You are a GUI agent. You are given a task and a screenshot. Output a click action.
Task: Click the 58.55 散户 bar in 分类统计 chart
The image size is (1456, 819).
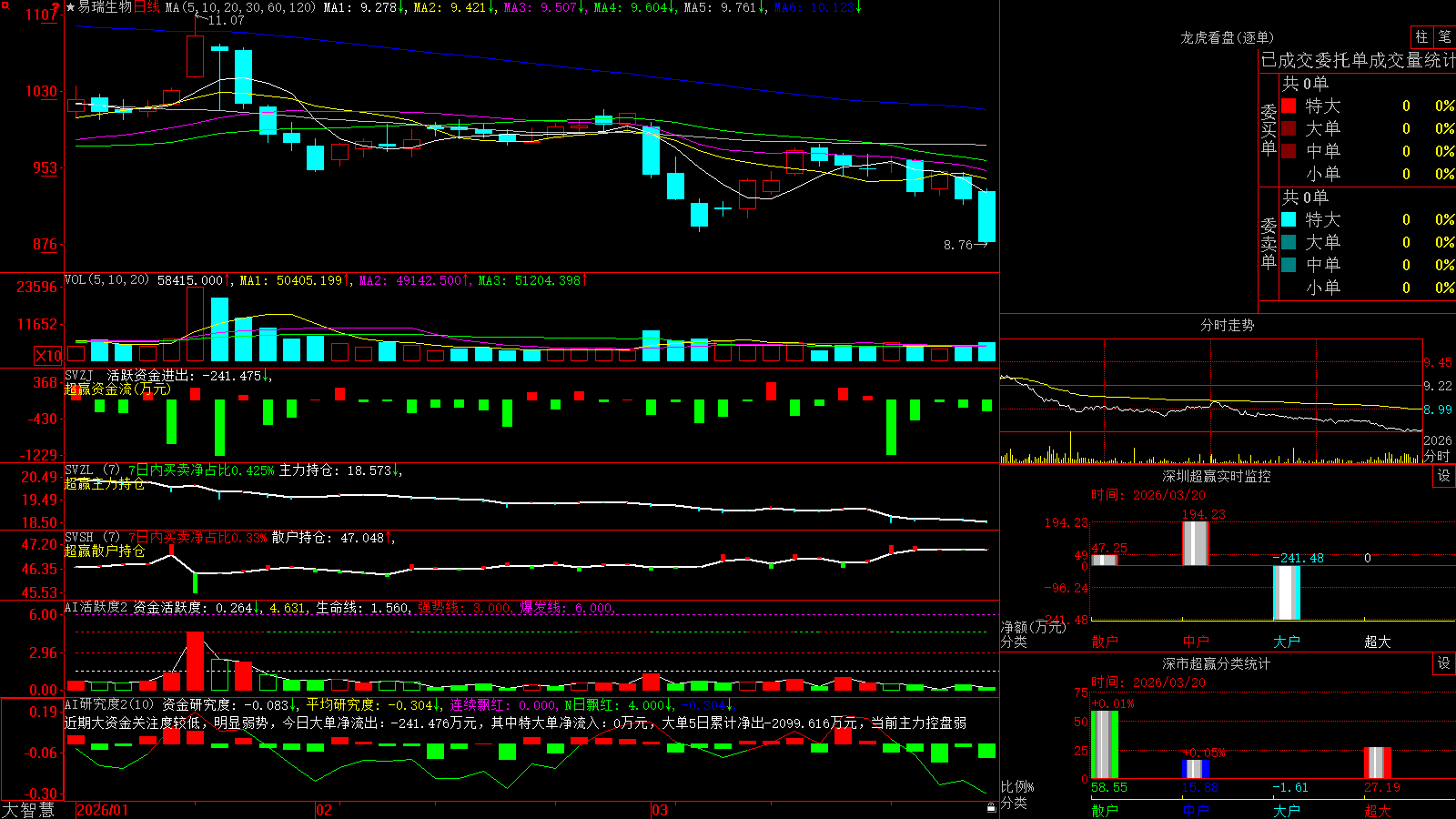(1105, 744)
